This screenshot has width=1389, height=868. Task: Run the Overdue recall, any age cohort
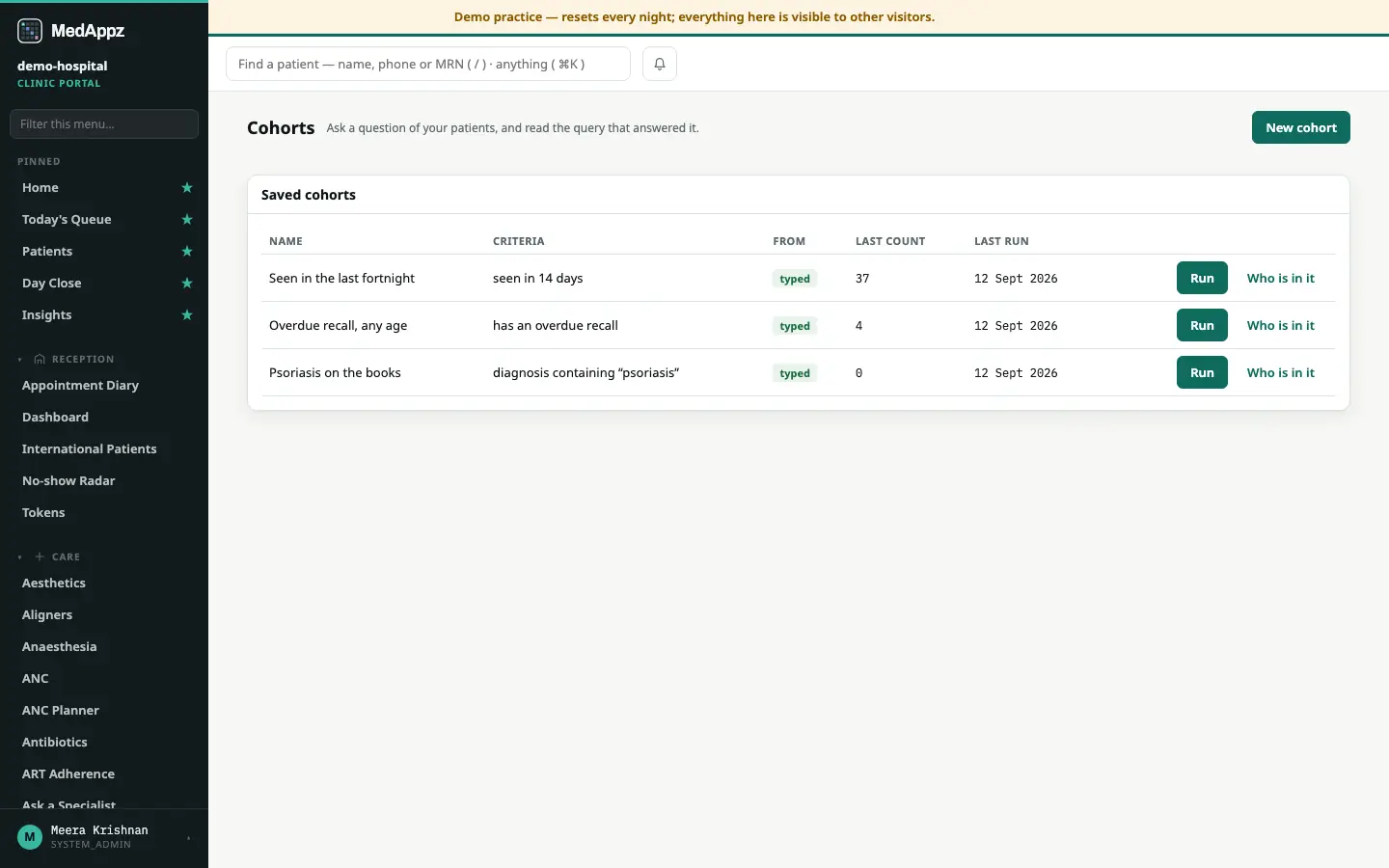pyautogui.click(x=1202, y=325)
